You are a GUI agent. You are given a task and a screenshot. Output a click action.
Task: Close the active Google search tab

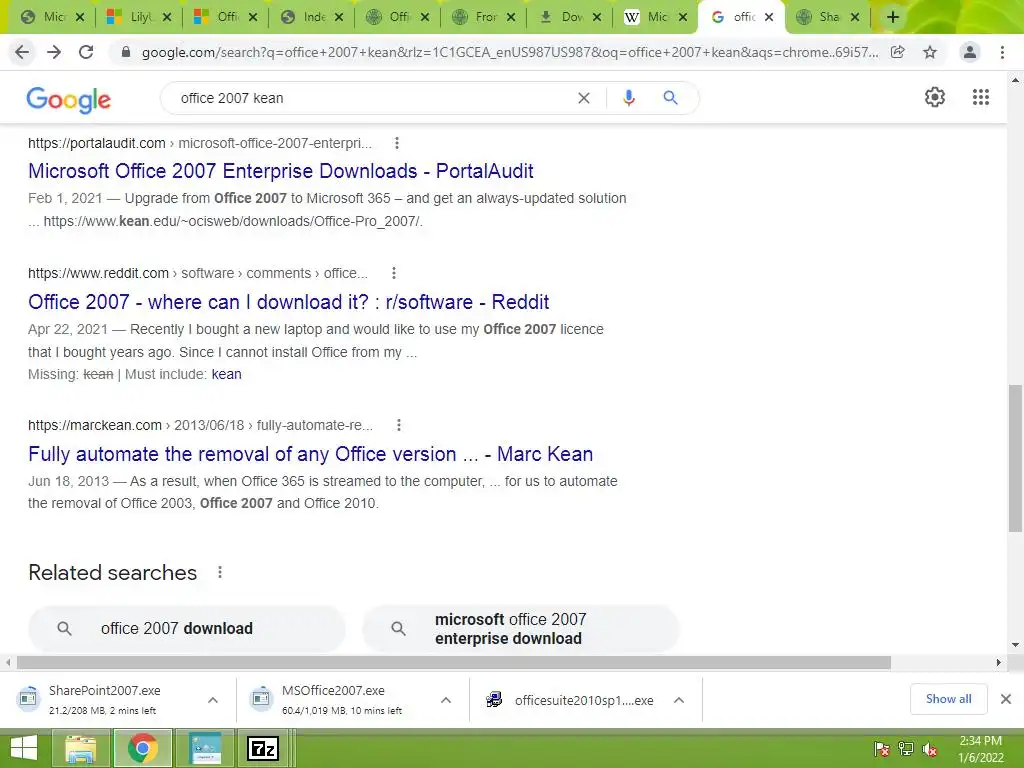click(x=769, y=17)
